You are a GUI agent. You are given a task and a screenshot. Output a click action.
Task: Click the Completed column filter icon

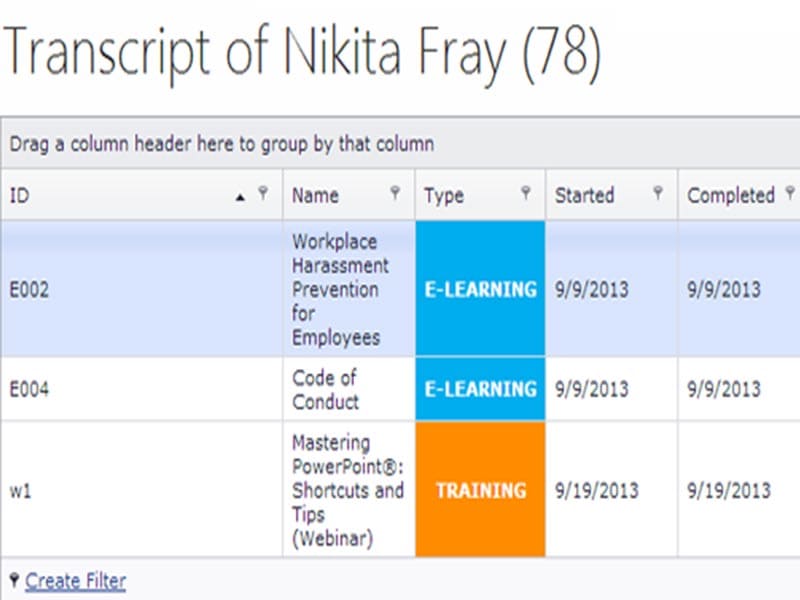(x=790, y=193)
